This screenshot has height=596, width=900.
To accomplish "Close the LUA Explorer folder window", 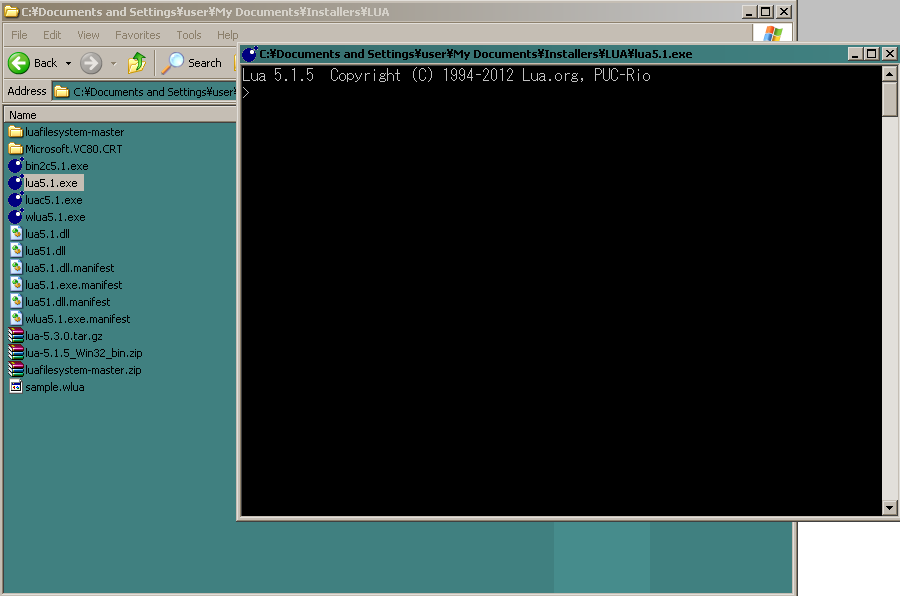I will 785,11.
